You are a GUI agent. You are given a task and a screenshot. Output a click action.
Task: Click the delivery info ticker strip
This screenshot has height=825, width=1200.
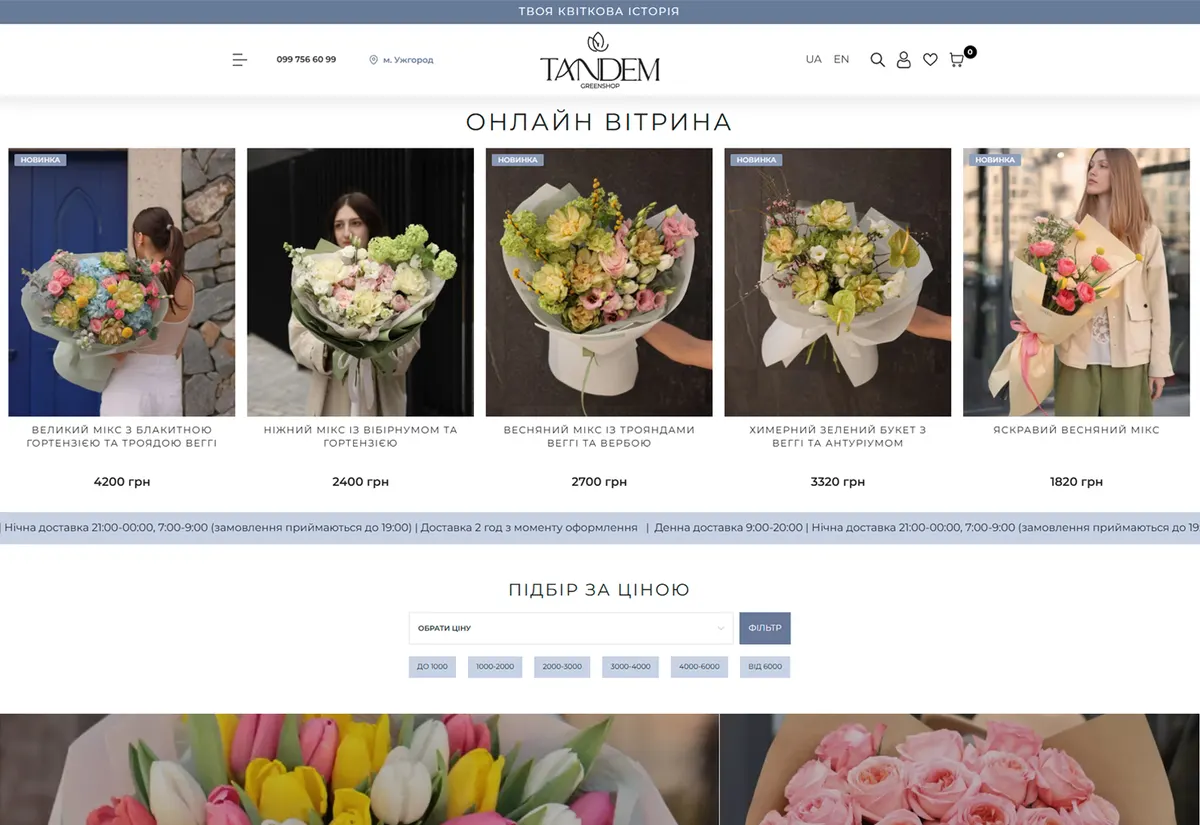coord(600,528)
